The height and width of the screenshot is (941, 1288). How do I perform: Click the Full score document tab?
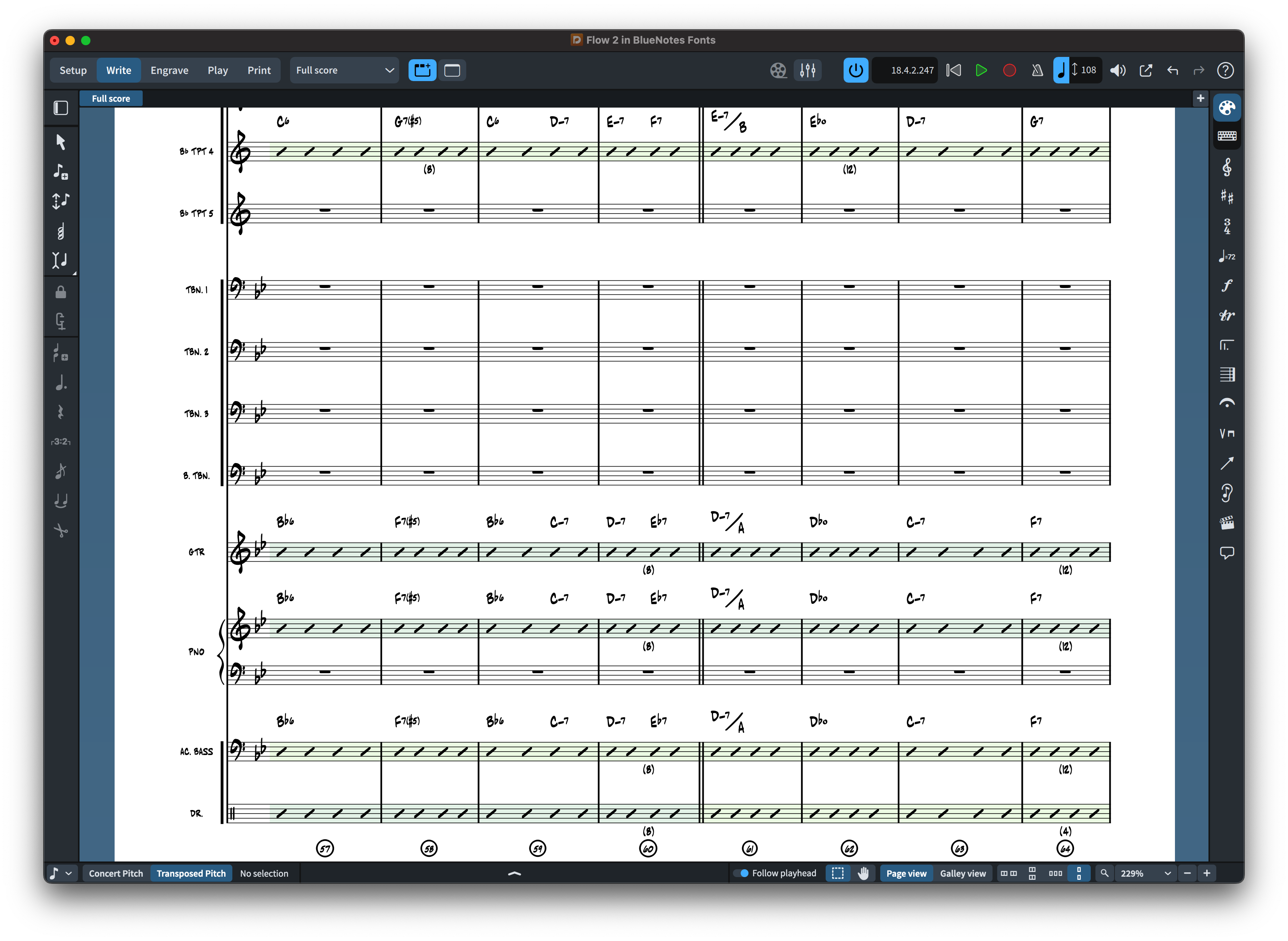(x=111, y=99)
